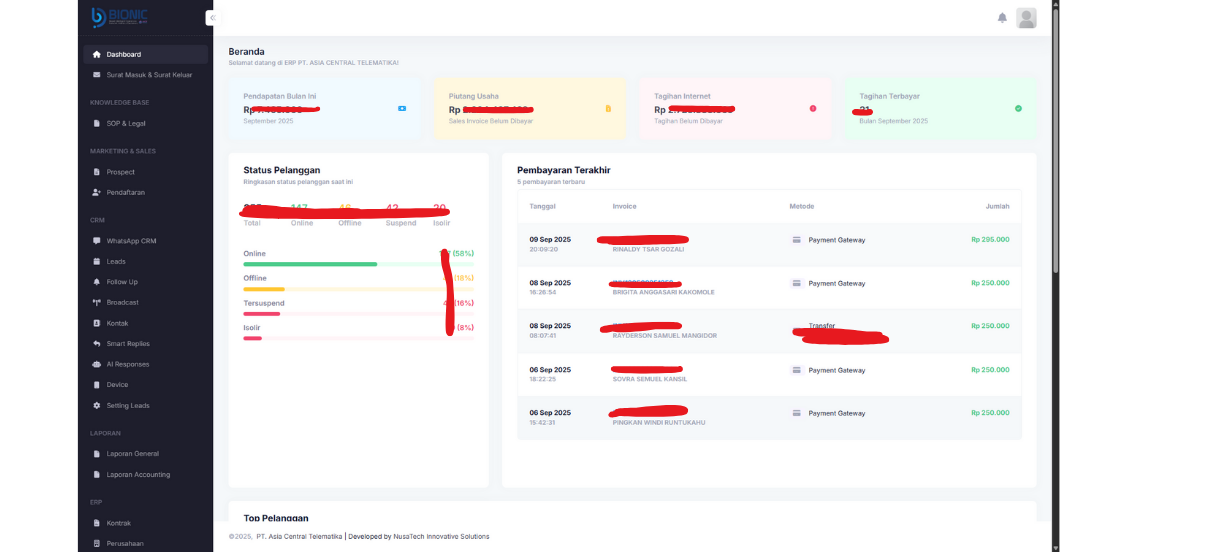Click the AI Responses robot icon
The height and width of the screenshot is (552, 1230).
96,364
